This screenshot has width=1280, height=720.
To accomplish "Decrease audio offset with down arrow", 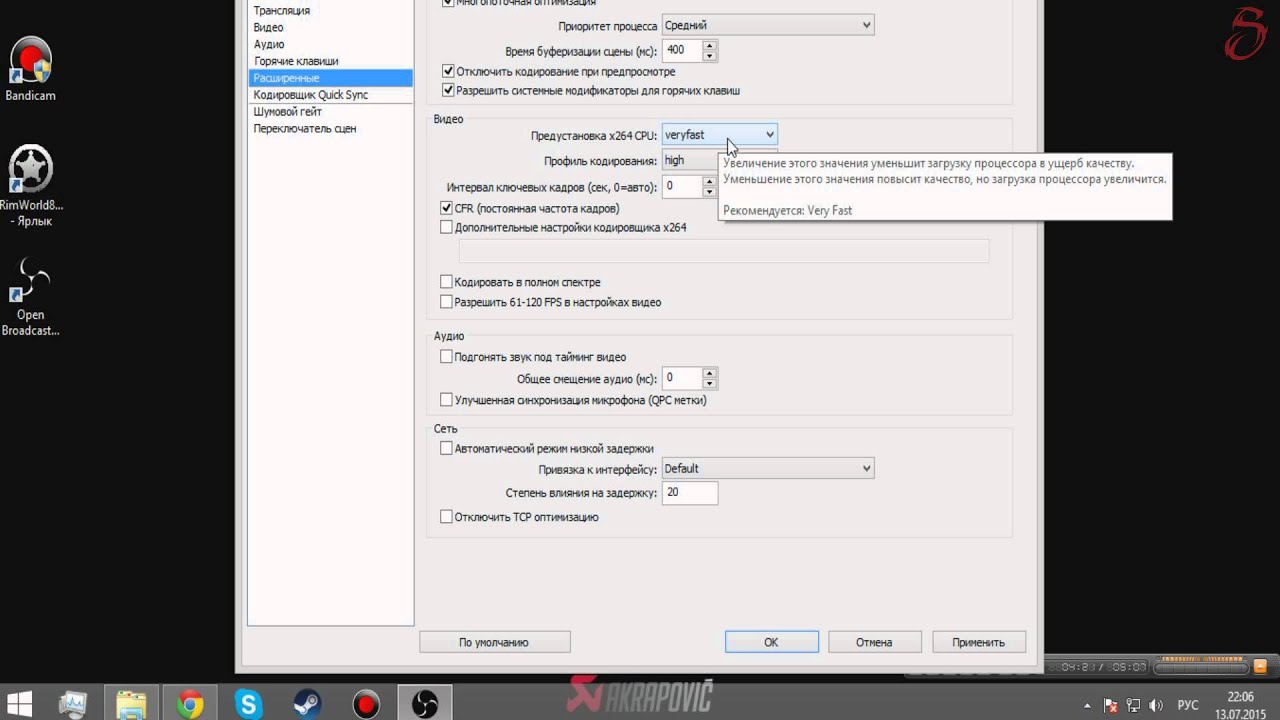I will 710,383.
